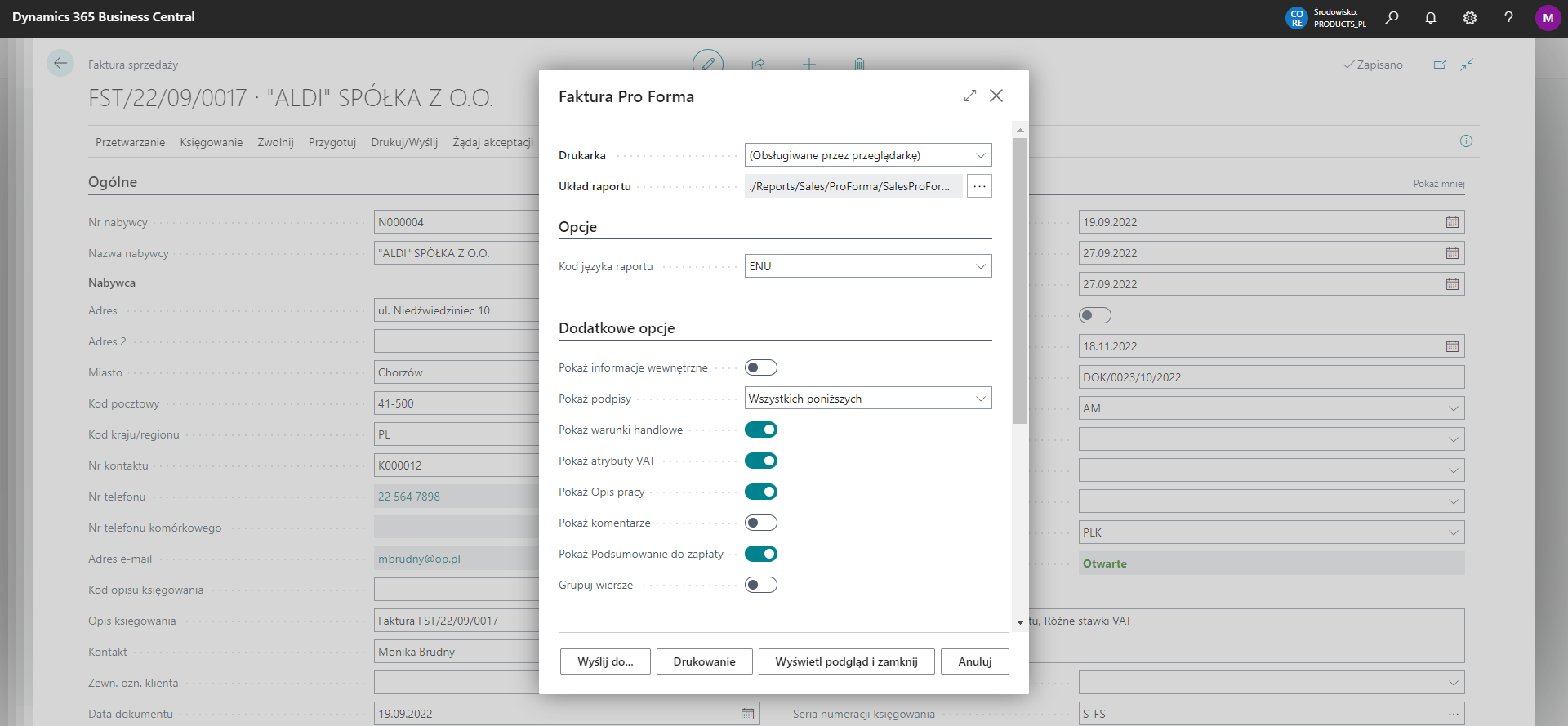Viewport: 1568px width, 726px height.
Task: Click email mbrudny@op.pl
Action: [x=419, y=559]
